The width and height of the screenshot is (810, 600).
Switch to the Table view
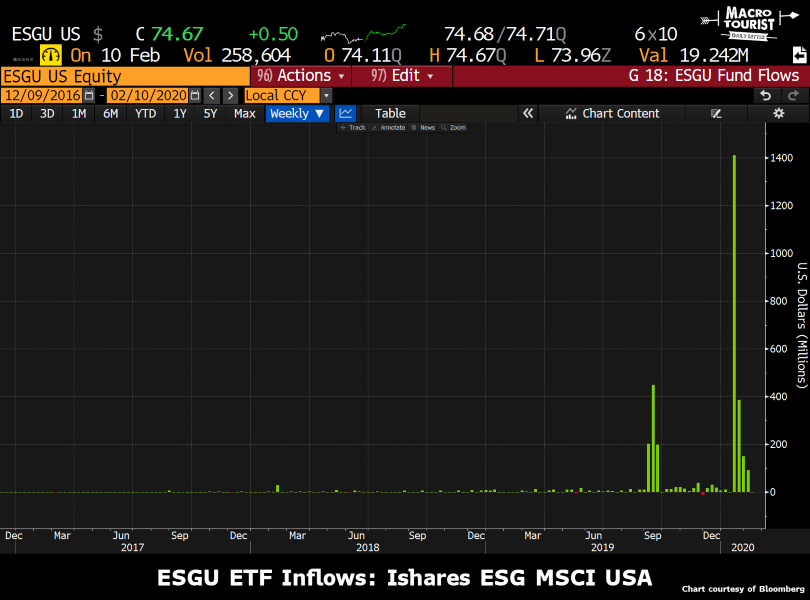point(390,113)
